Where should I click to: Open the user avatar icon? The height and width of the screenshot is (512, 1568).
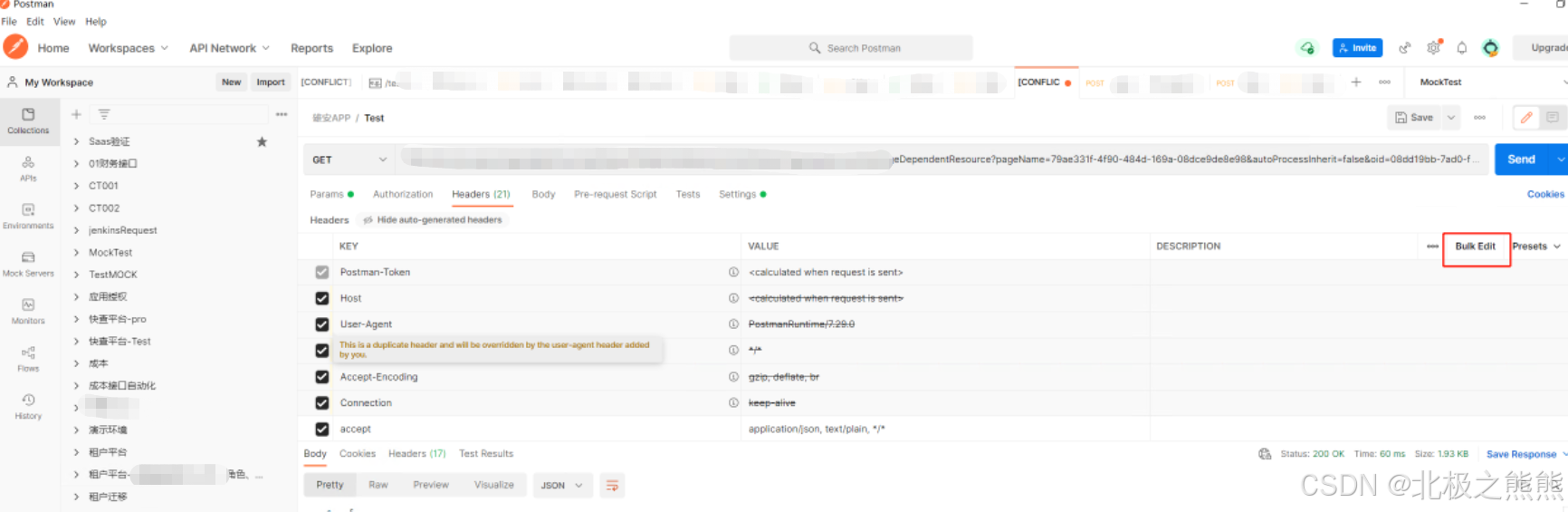click(x=1490, y=48)
